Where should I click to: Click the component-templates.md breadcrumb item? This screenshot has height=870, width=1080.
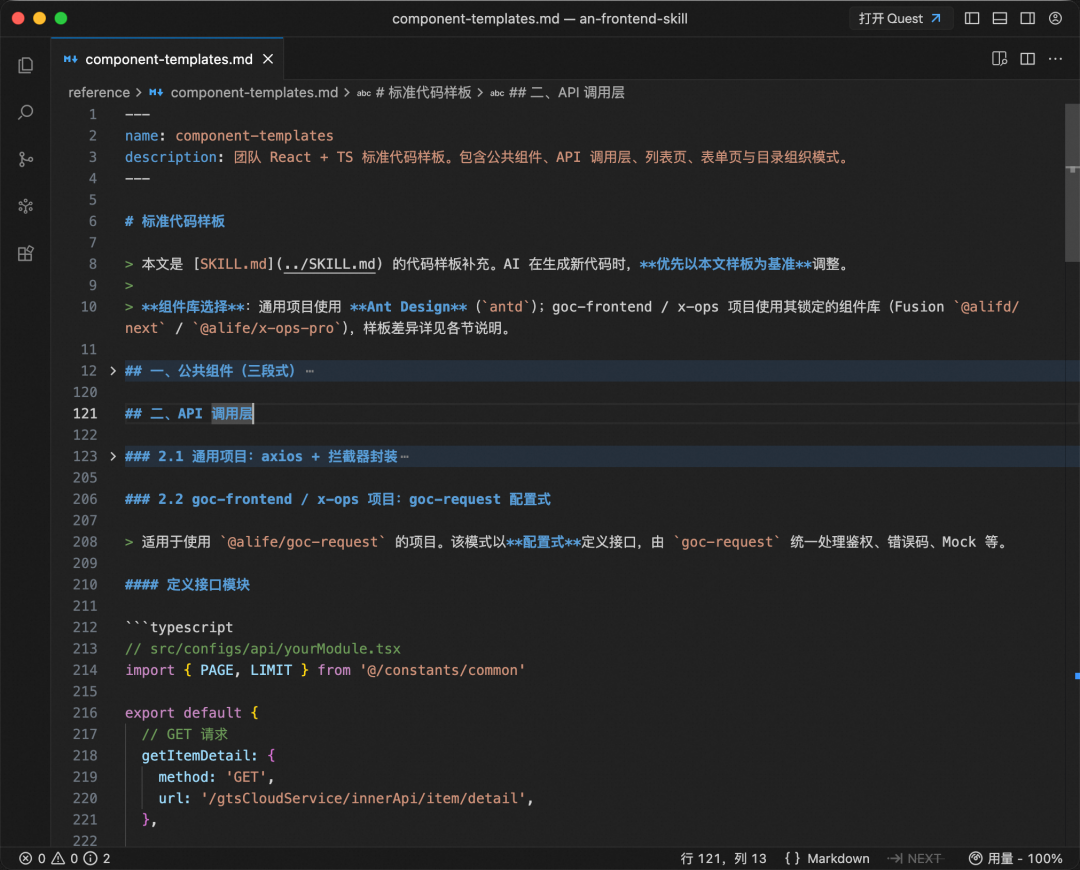point(254,92)
